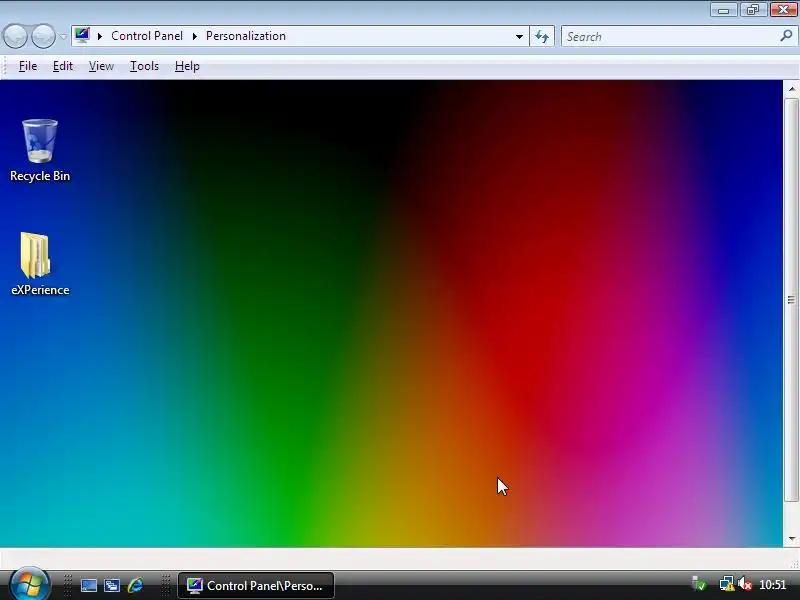Viewport: 800px width, 600px height.
Task: Click the muted volume tray icon
Action: coord(745,584)
